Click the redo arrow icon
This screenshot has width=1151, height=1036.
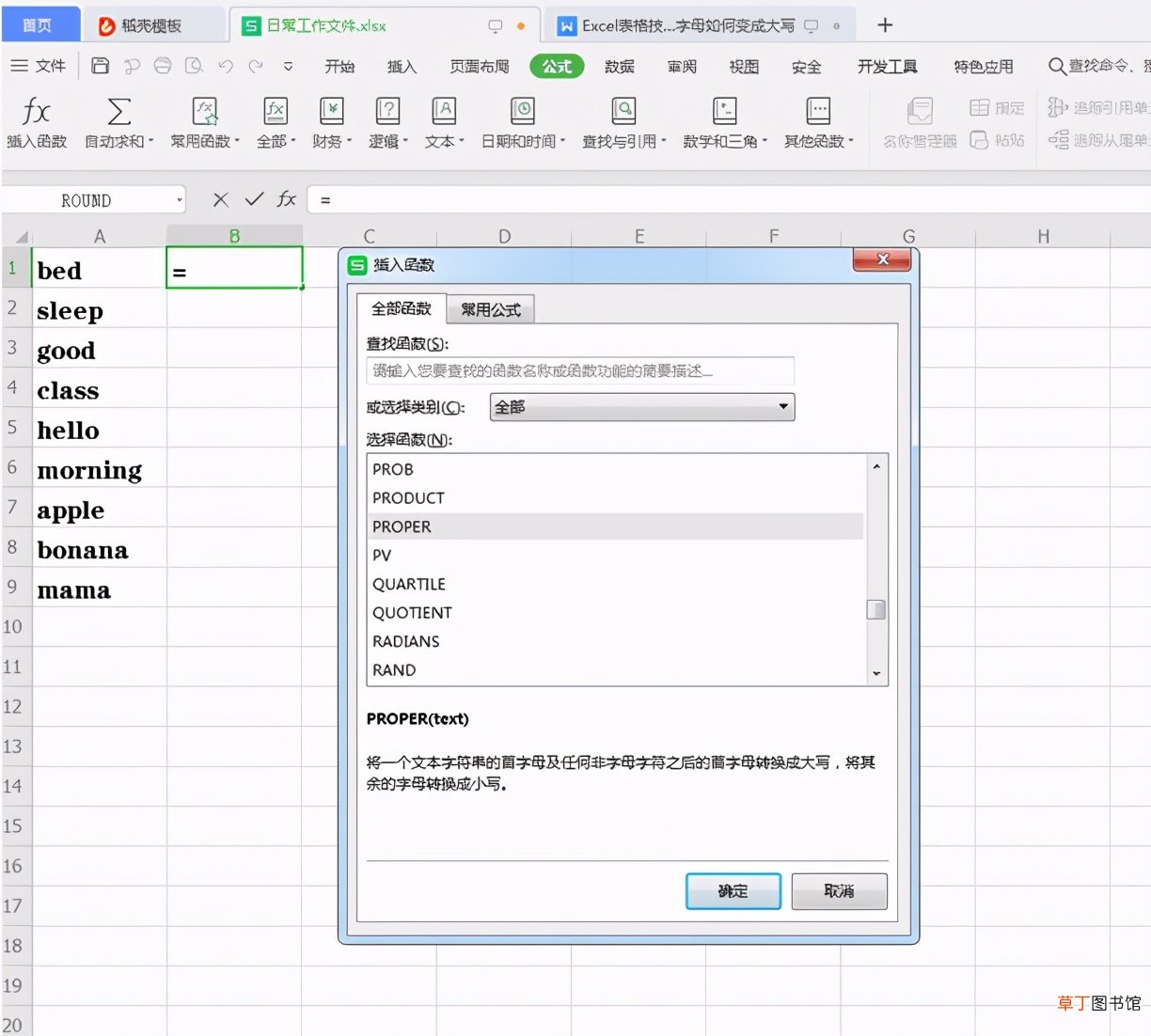[256, 66]
